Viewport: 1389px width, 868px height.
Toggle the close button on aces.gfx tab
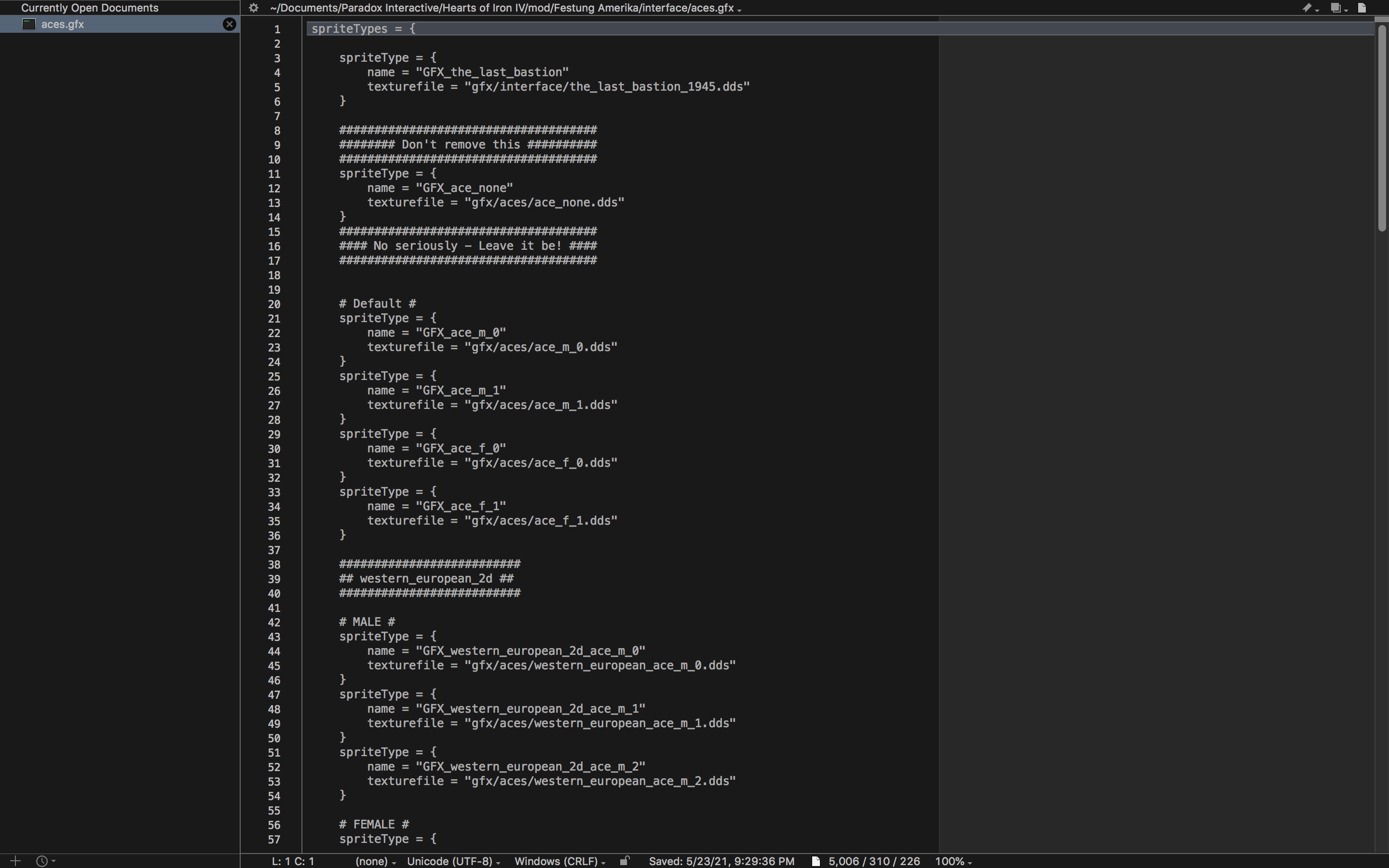228,23
